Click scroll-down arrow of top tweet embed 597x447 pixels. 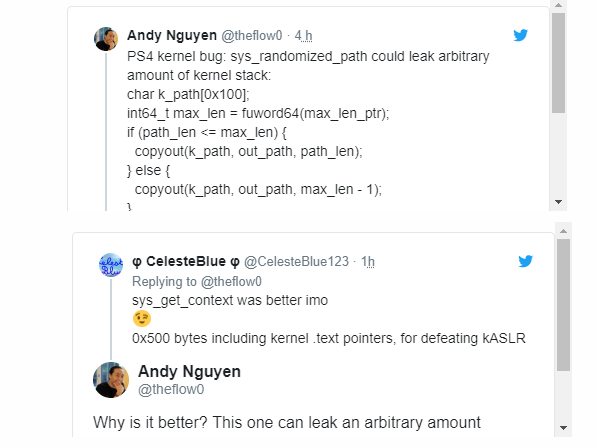[559, 202]
